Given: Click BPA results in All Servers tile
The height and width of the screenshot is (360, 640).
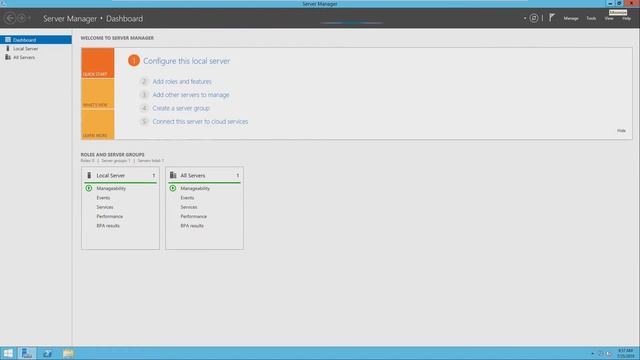Looking at the screenshot, I should tap(192, 226).
